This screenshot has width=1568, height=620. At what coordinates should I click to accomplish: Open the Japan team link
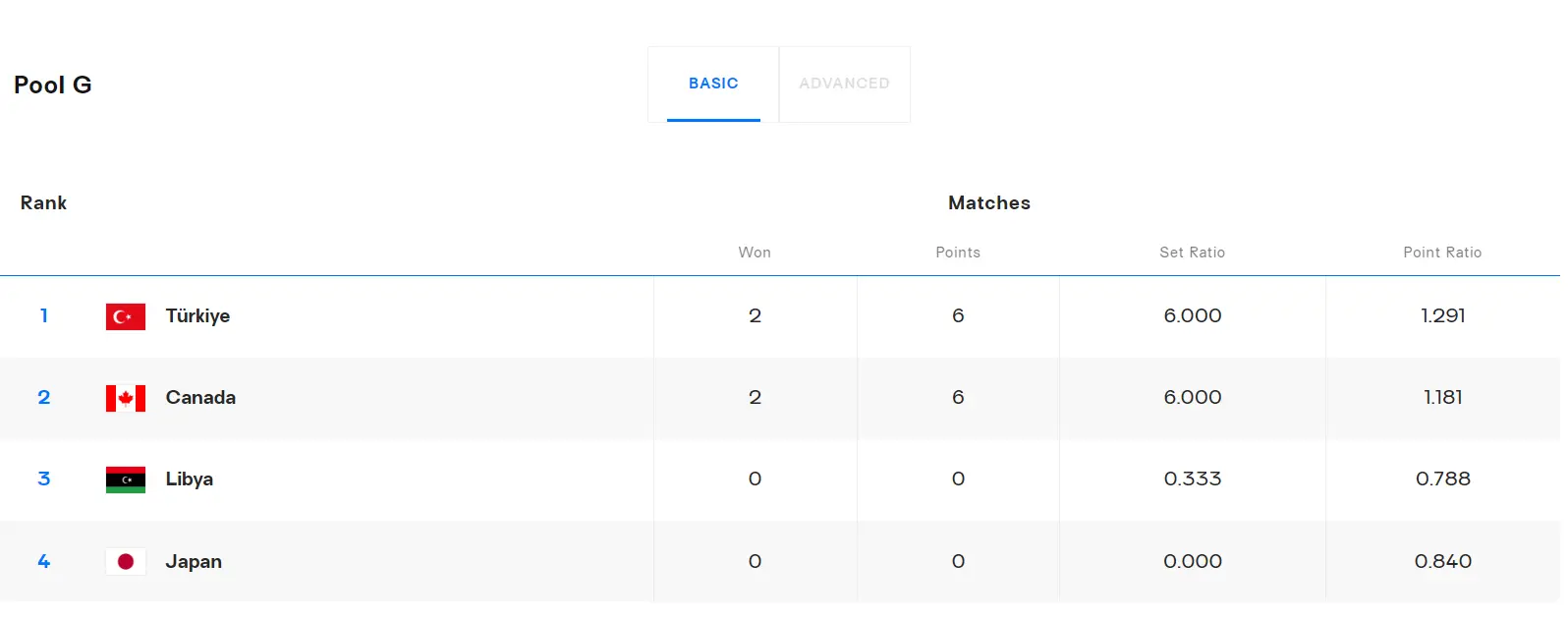tap(194, 562)
